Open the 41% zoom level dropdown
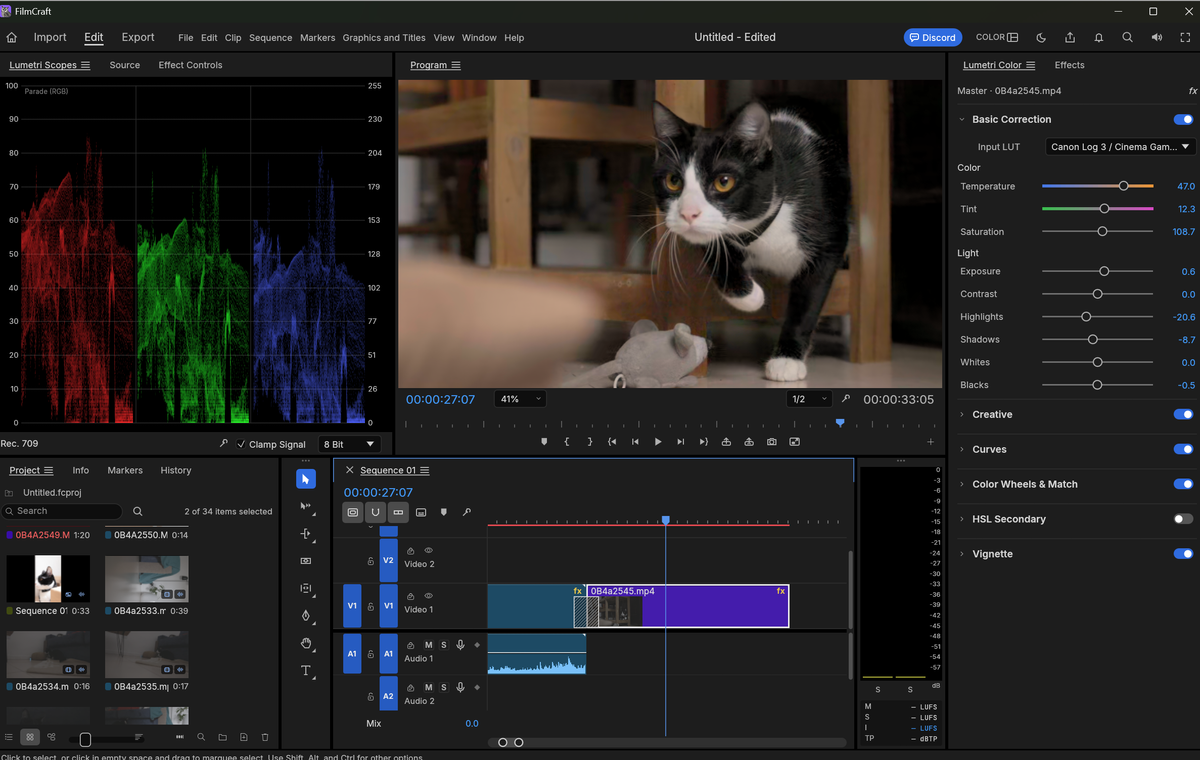Viewport: 1200px width, 760px height. tap(520, 399)
